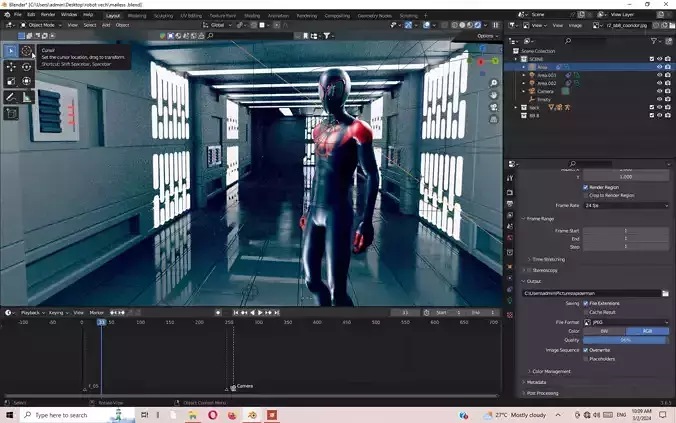This screenshot has height=423, width=676.
Task: Enable the Placeholders checkbox
Action: tap(585, 359)
